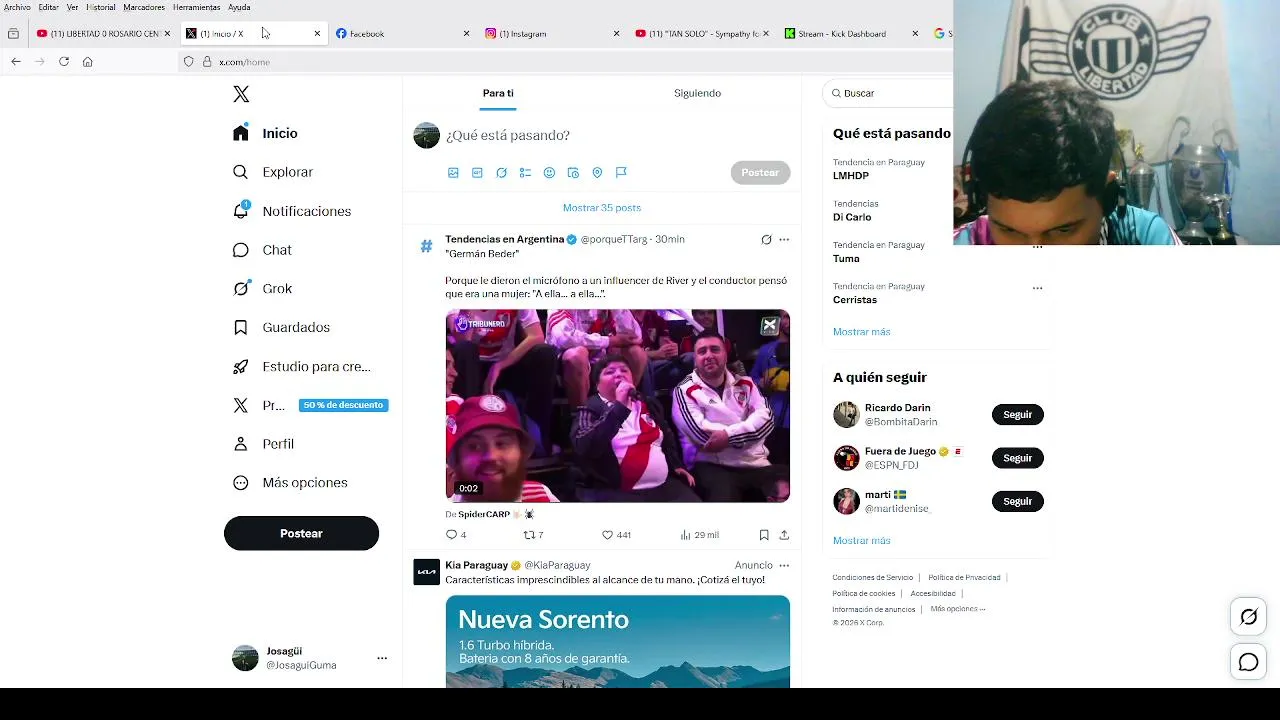1280x720 pixels.
Task: Click browser home button
Action: point(88,62)
